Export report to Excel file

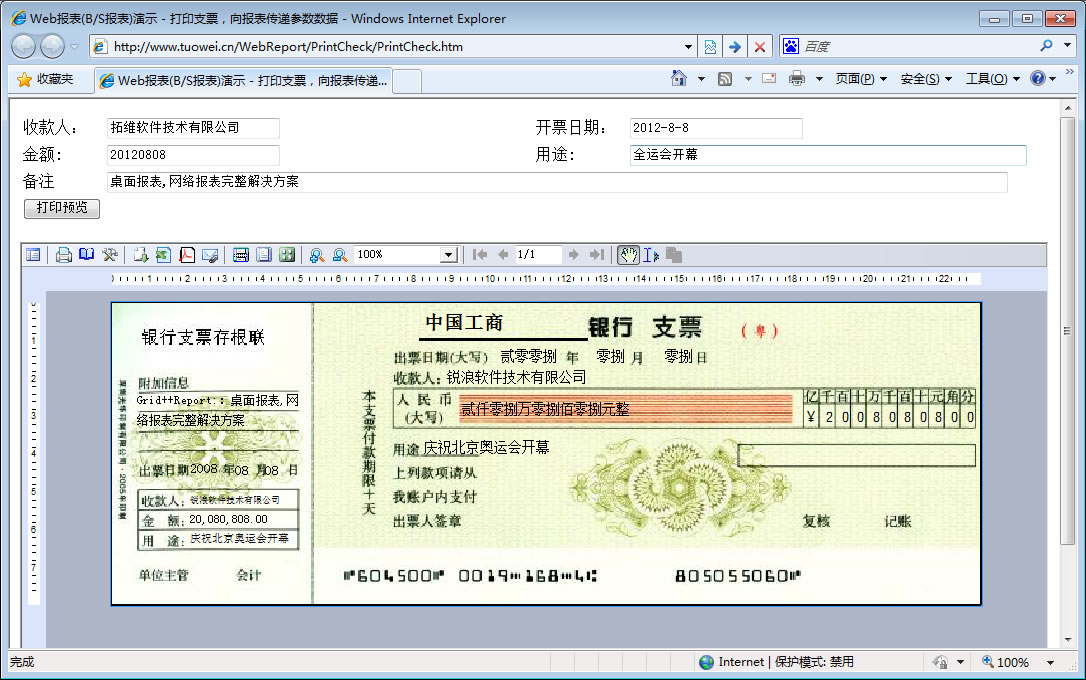pos(163,255)
